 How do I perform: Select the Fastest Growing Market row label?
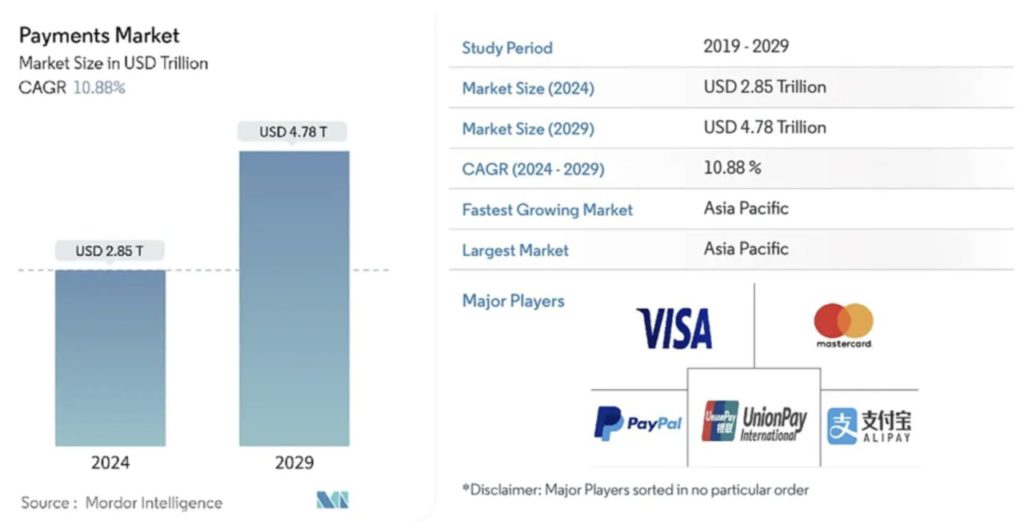(x=547, y=210)
